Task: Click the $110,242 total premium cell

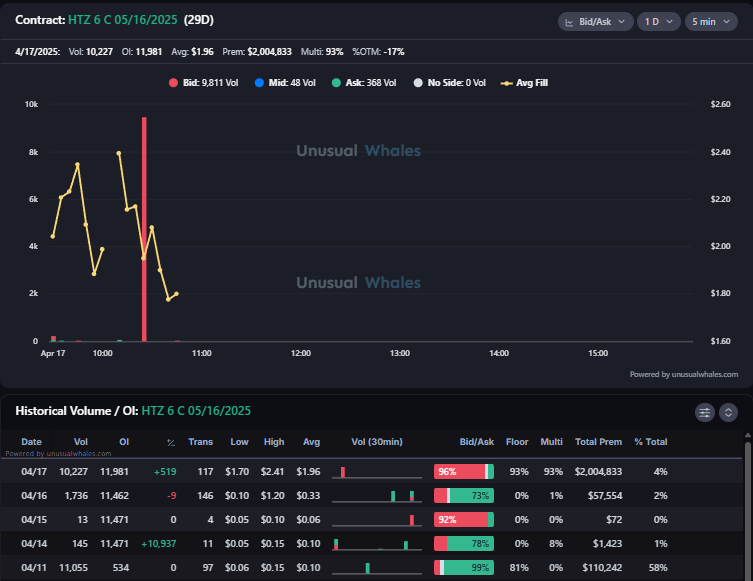Action: click(602, 568)
